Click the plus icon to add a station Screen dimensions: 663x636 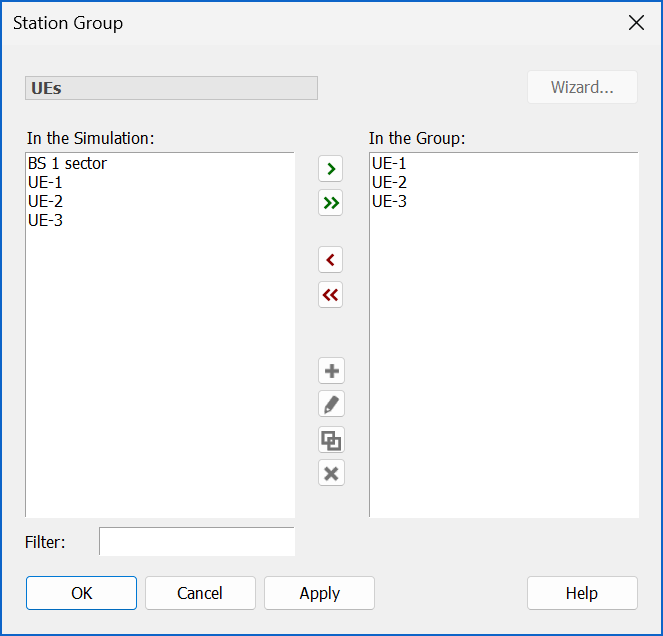point(331,371)
